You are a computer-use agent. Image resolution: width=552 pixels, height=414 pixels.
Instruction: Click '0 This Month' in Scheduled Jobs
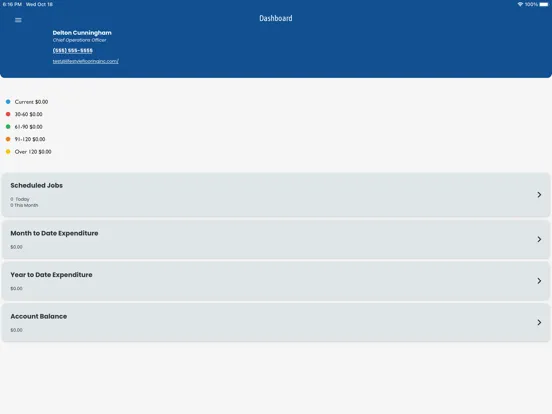tap(24, 205)
